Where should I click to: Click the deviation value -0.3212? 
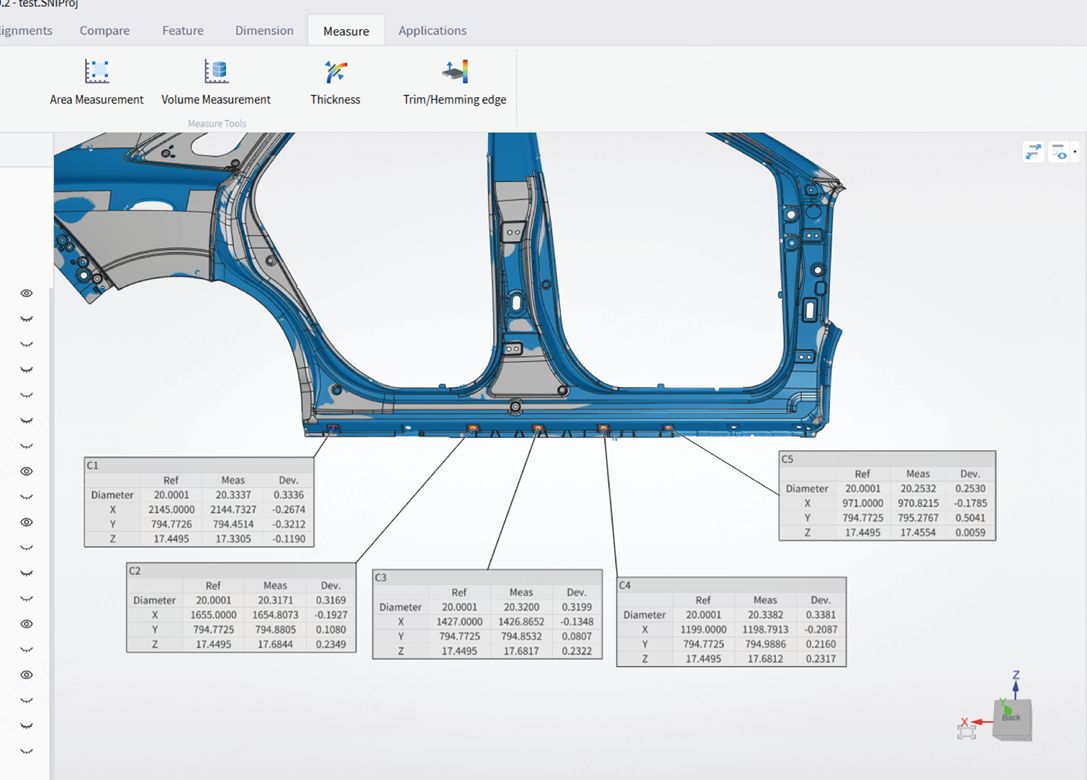point(288,524)
